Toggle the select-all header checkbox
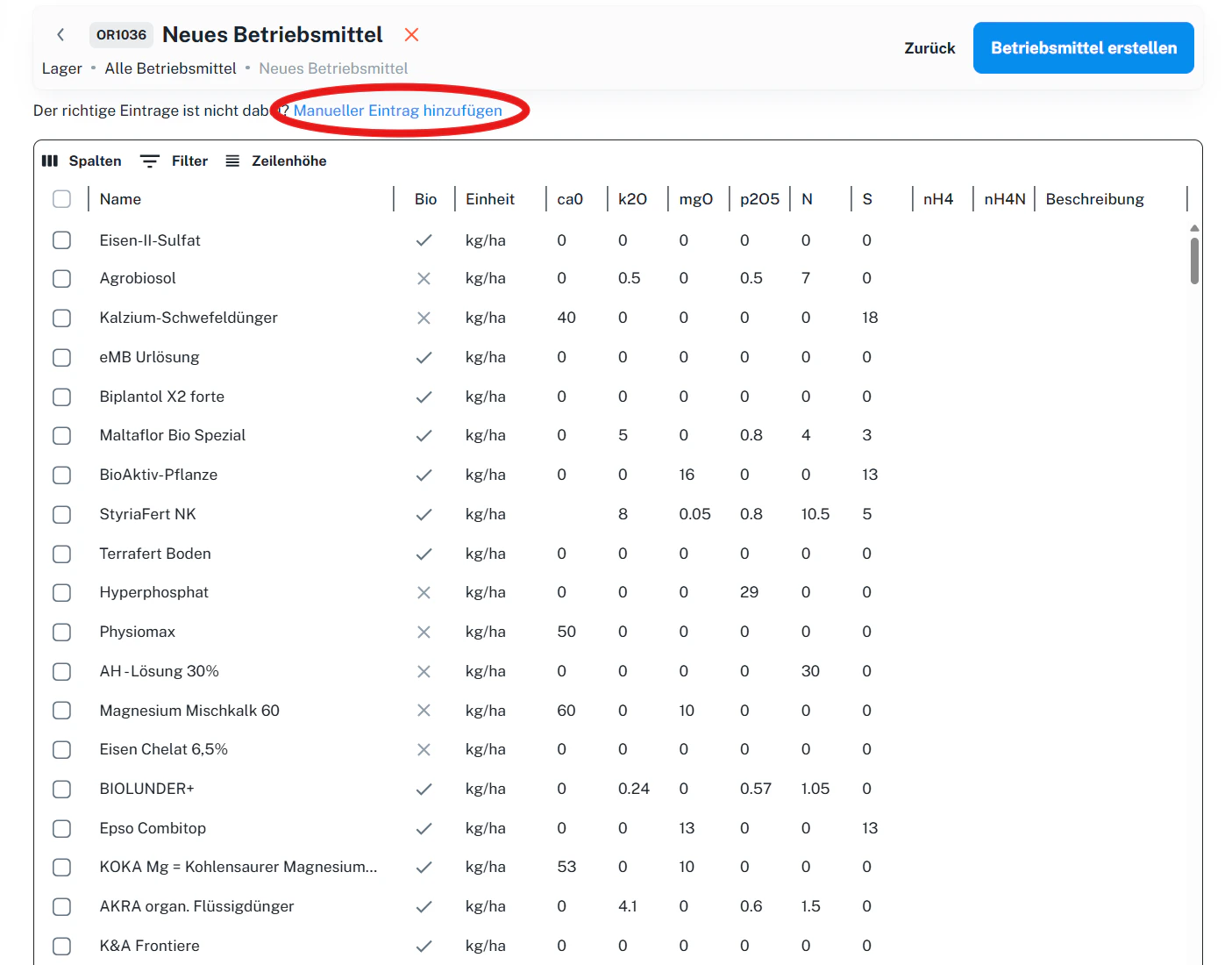Screen dimensions: 1232x965 (61, 199)
